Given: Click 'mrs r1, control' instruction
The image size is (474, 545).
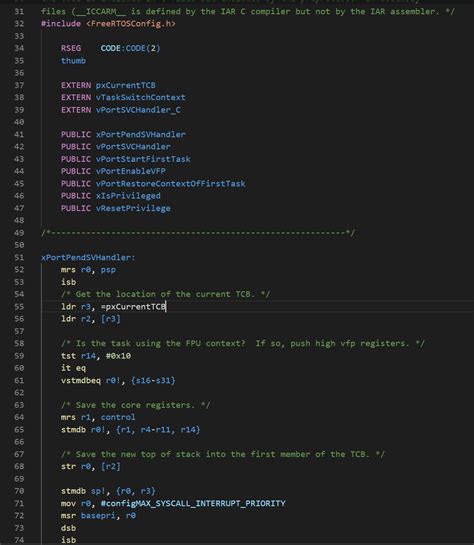Looking at the screenshot, I should pos(98,417).
